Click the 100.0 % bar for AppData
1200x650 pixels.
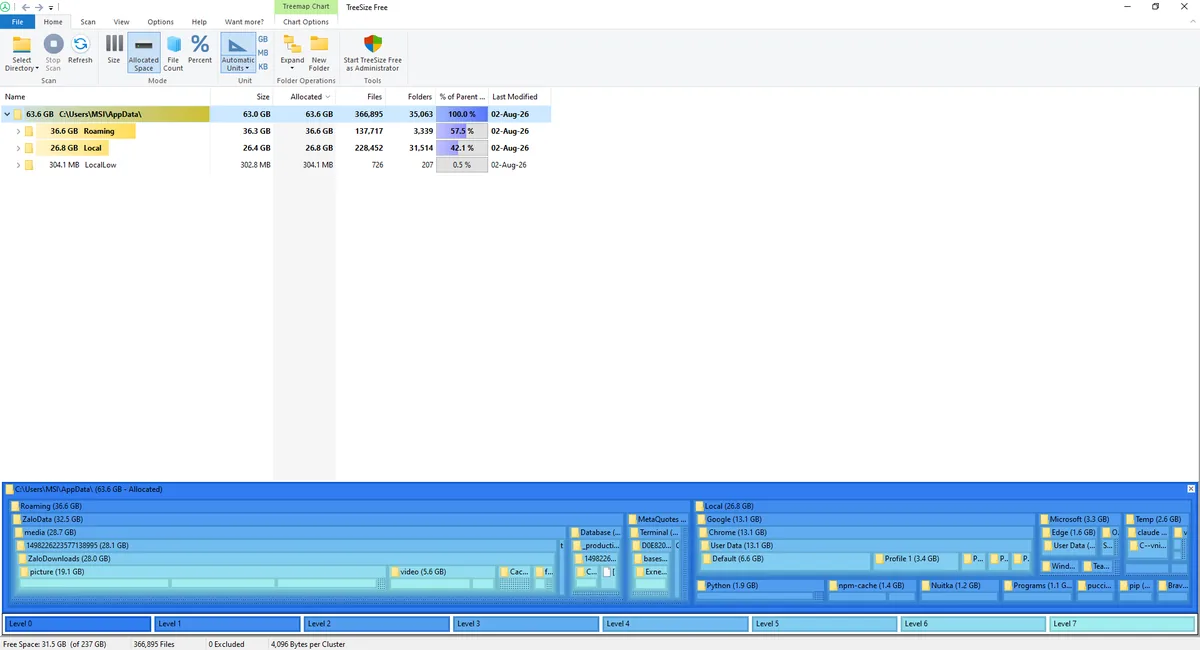click(x=462, y=114)
